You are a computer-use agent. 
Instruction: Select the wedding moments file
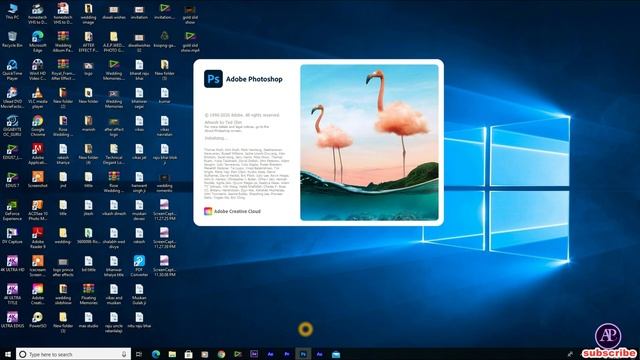pyautogui.click(x=164, y=182)
